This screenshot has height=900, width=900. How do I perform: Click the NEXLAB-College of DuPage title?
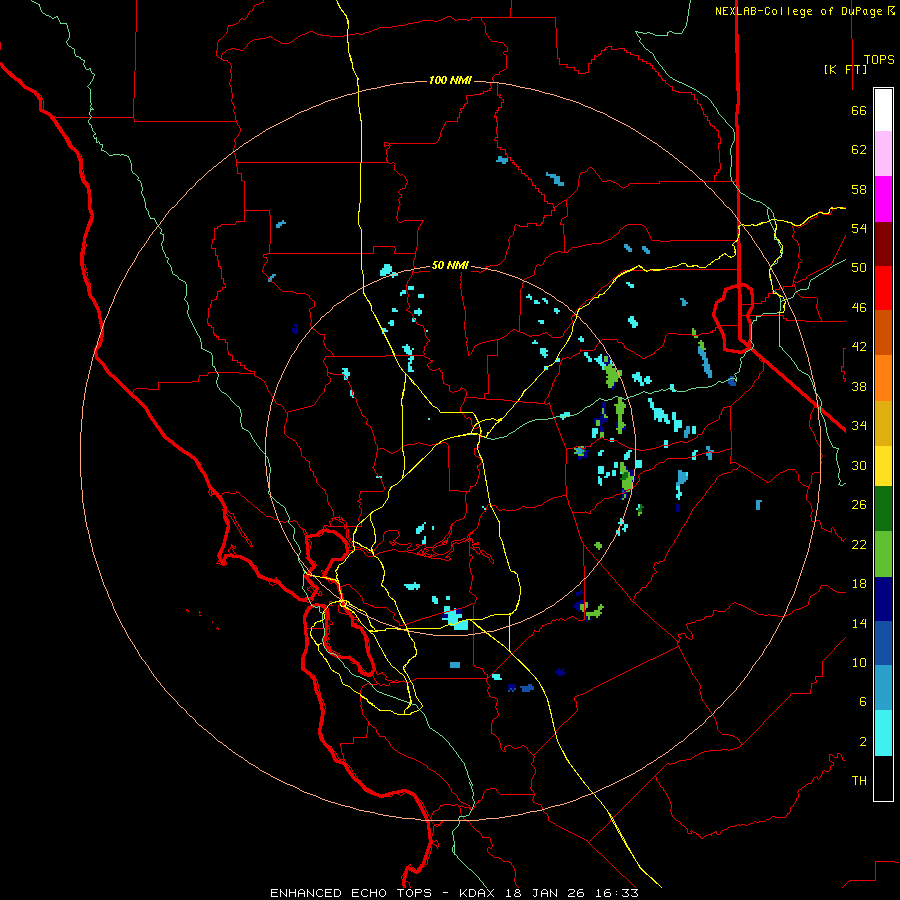[x=800, y=11]
